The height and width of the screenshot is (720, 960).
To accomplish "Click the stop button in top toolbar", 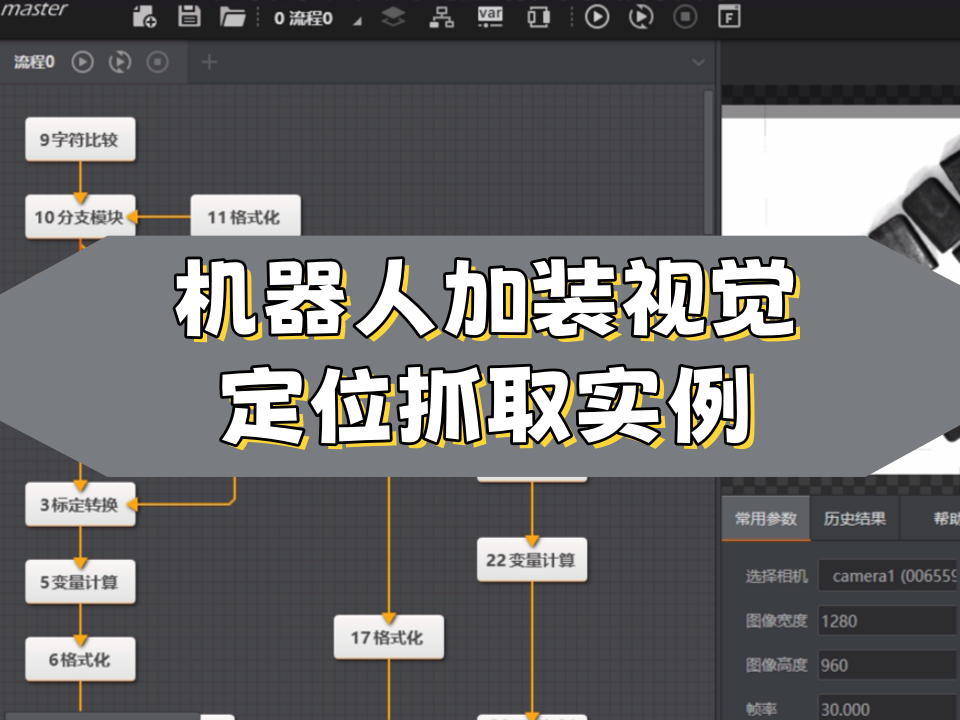I will click(x=685, y=17).
